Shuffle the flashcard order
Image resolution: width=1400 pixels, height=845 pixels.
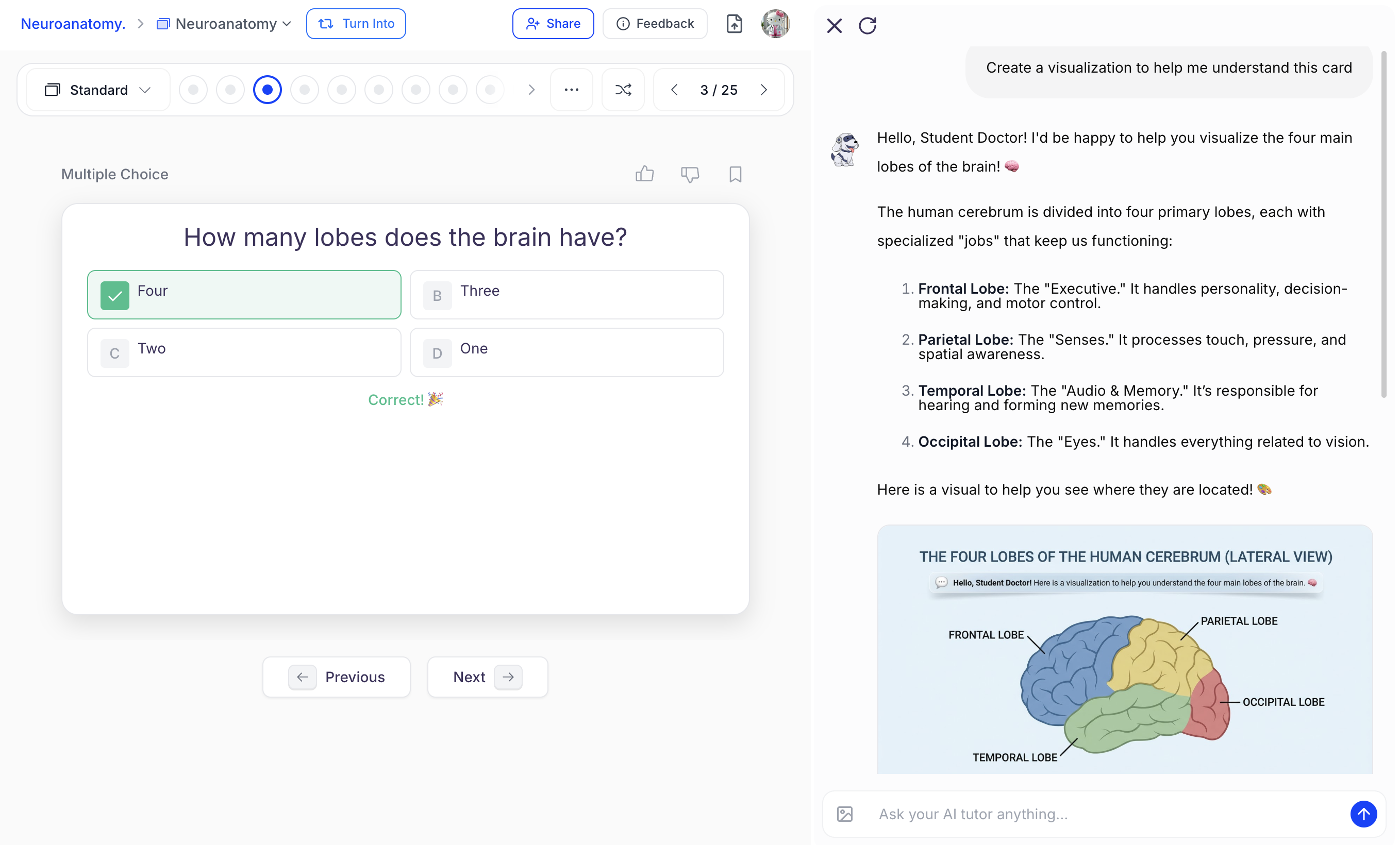click(623, 90)
